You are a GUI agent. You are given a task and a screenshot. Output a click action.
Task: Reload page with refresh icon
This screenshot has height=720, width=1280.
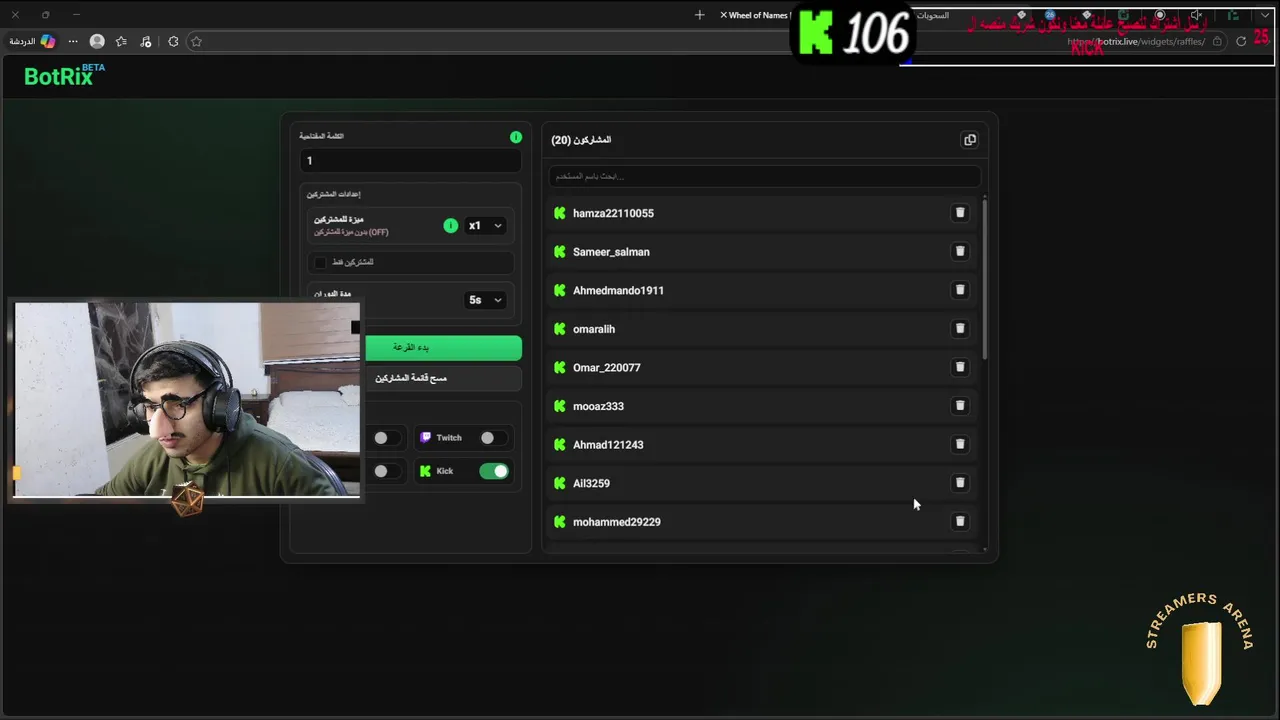(x=1241, y=41)
